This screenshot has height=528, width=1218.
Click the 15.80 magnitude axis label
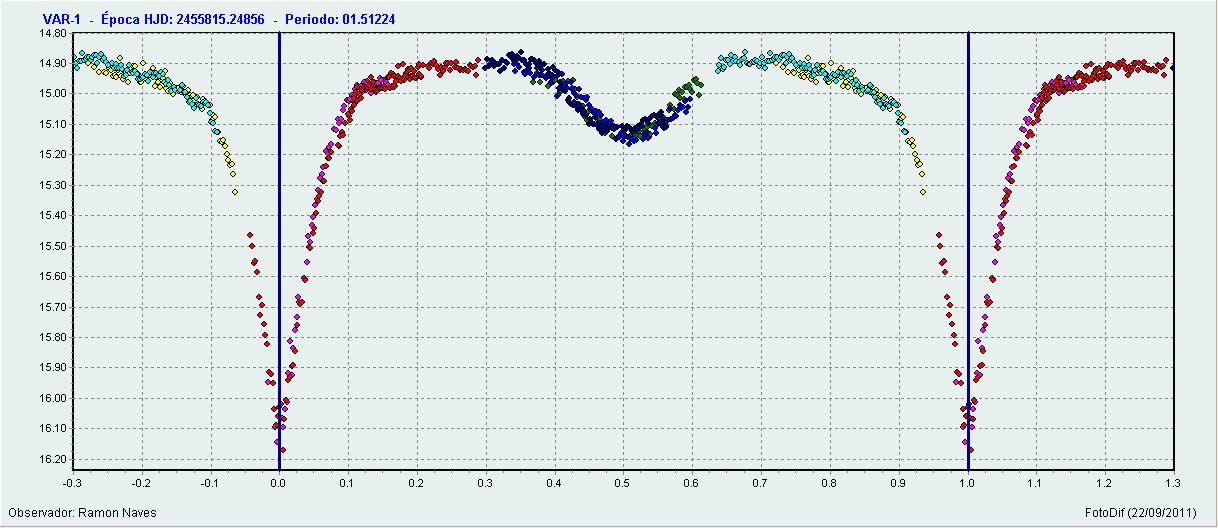tap(53, 338)
